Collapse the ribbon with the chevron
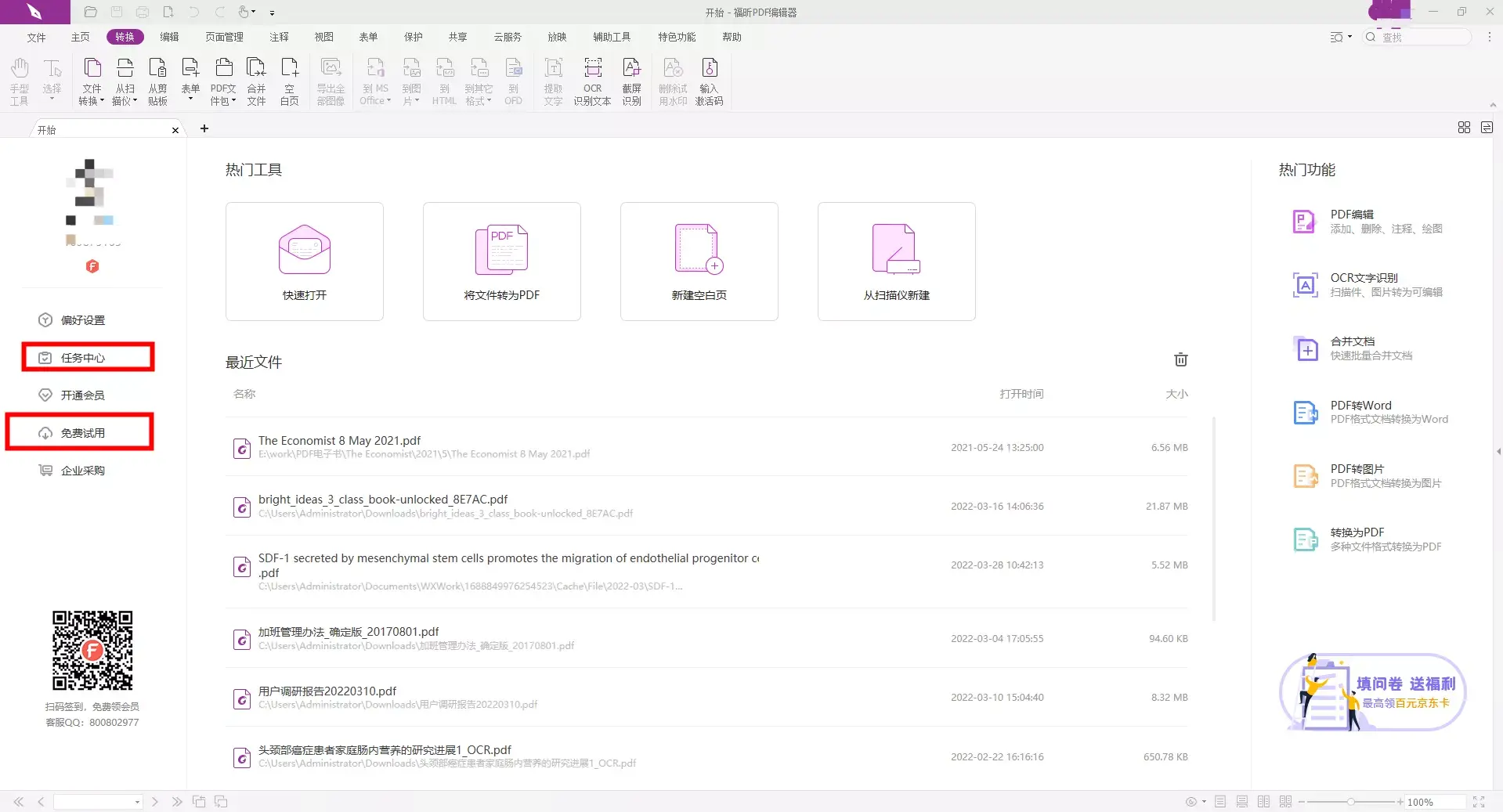Viewport: 1503px width, 812px height. (x=1492, y=105)
